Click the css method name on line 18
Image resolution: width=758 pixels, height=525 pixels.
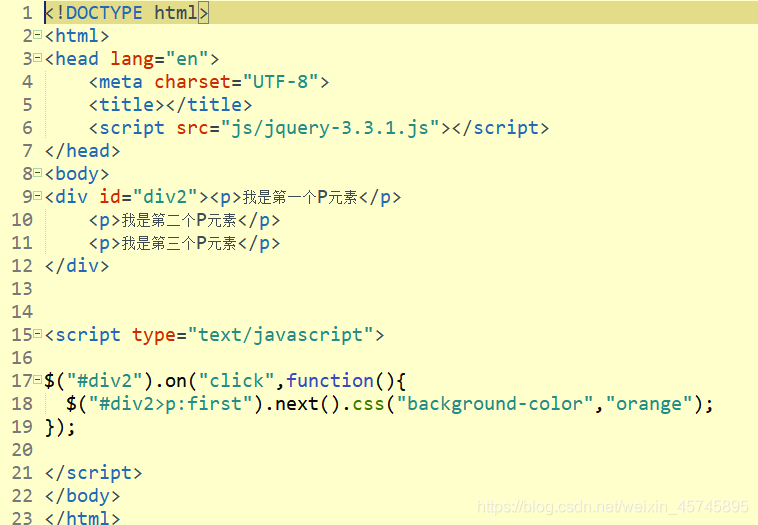point(368,403)
